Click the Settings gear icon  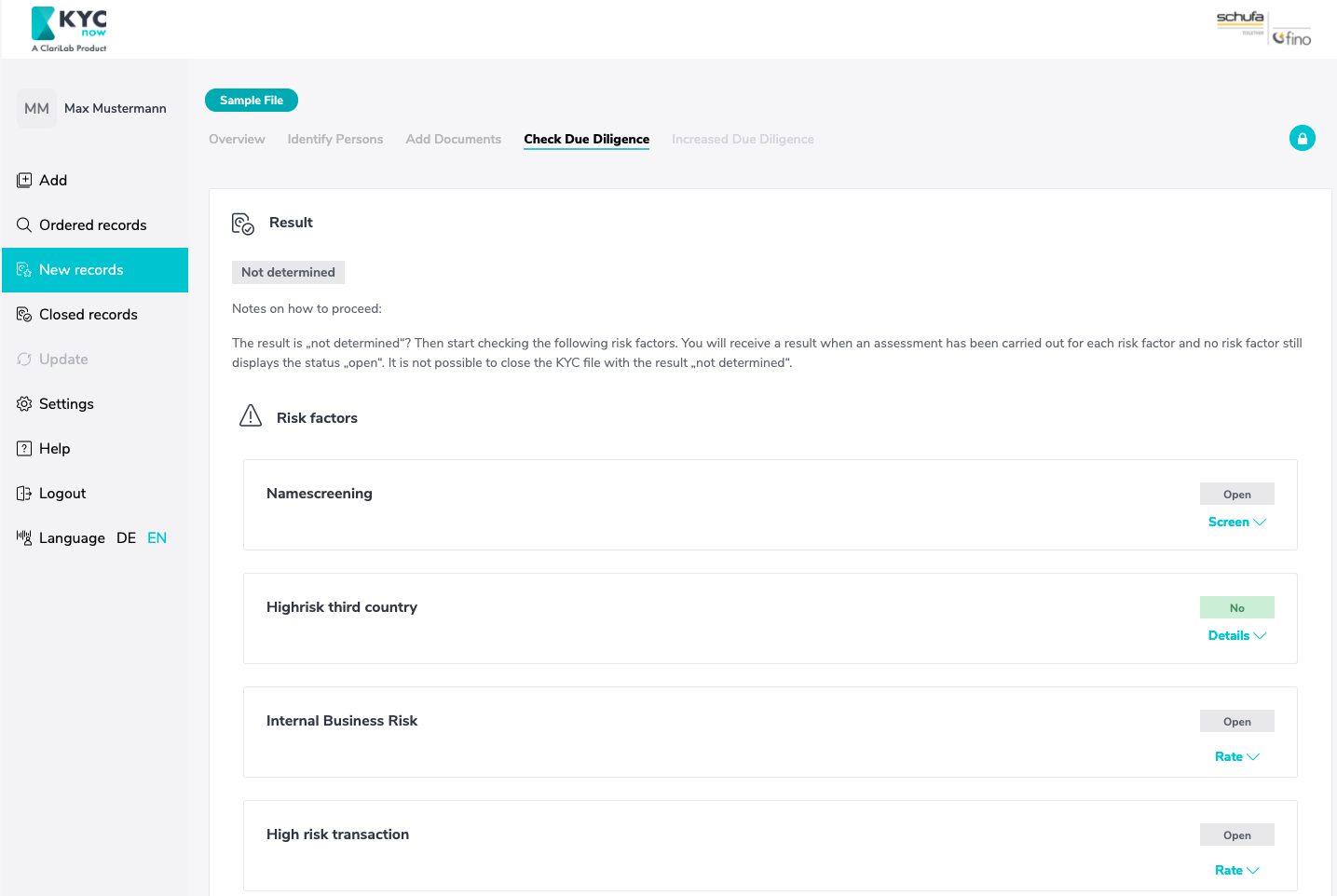tap(24, 403)
